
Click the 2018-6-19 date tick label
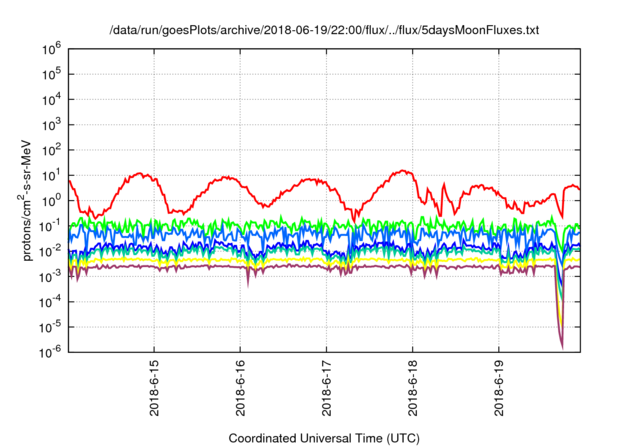pyautogui.click(x=499, y=388)
